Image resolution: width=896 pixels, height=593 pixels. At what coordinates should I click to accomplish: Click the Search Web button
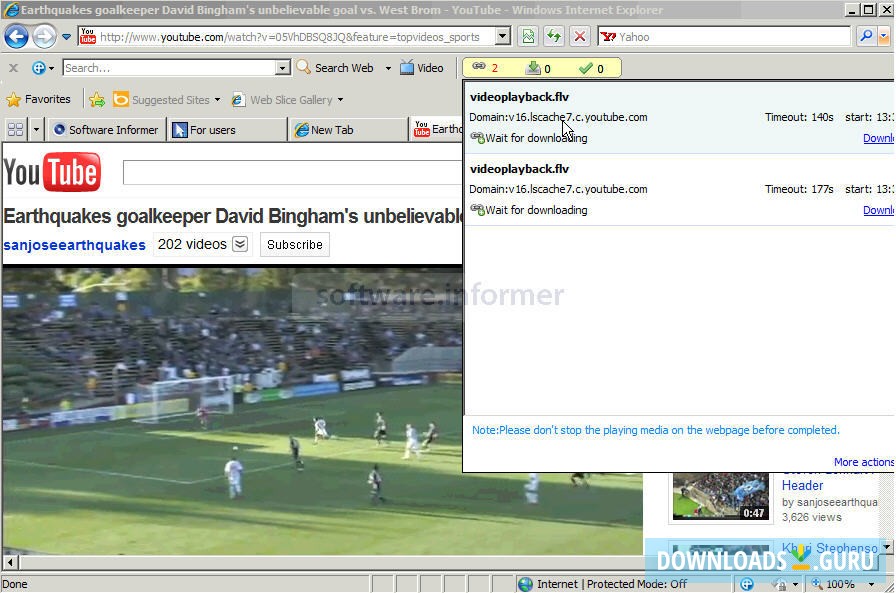point(335,67)
